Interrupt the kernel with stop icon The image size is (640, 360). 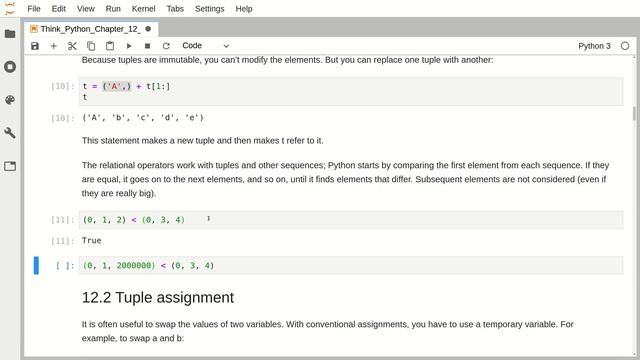[x=147, y=46]
